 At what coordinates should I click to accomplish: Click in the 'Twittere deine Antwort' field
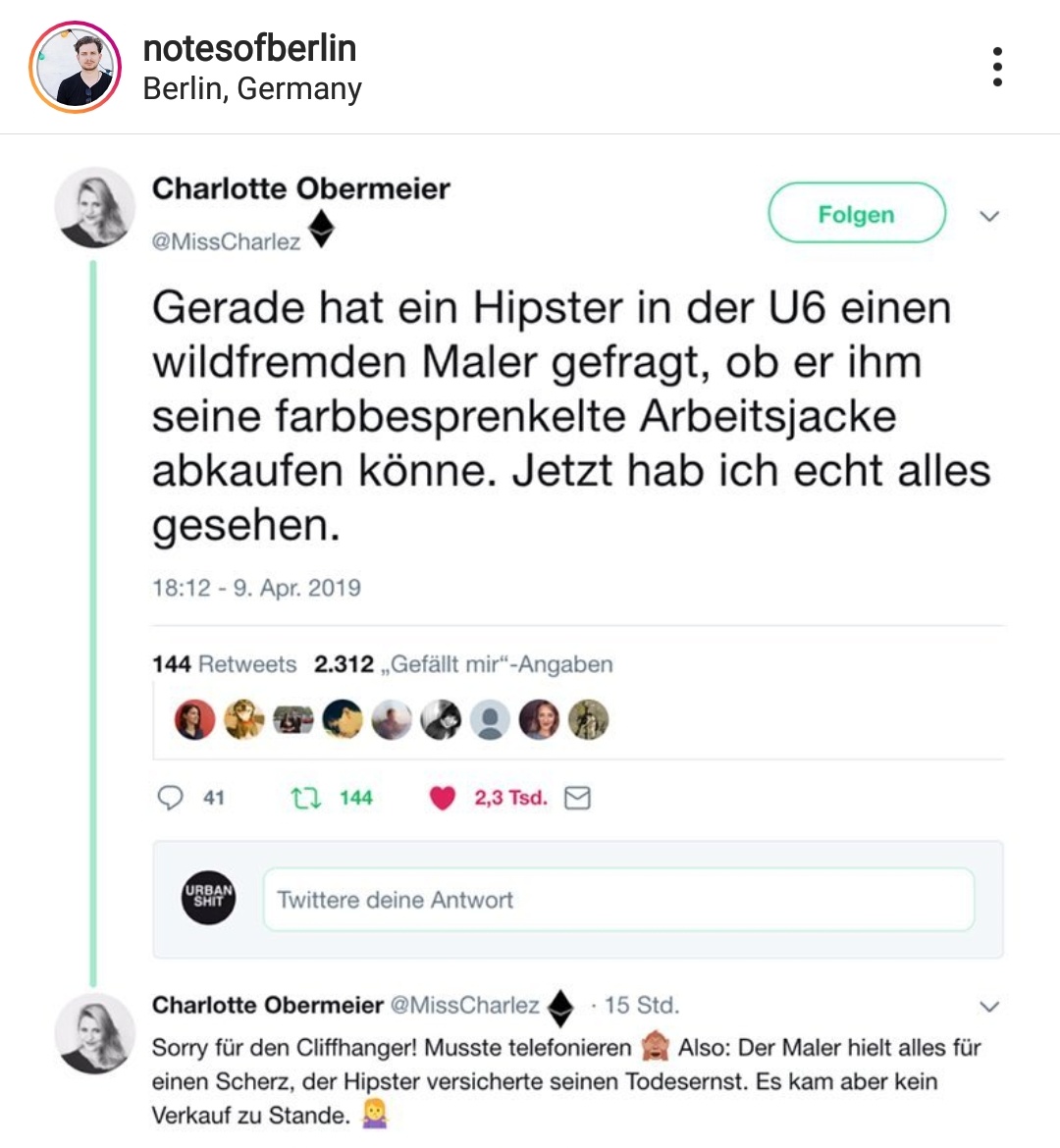click(618, 899)
